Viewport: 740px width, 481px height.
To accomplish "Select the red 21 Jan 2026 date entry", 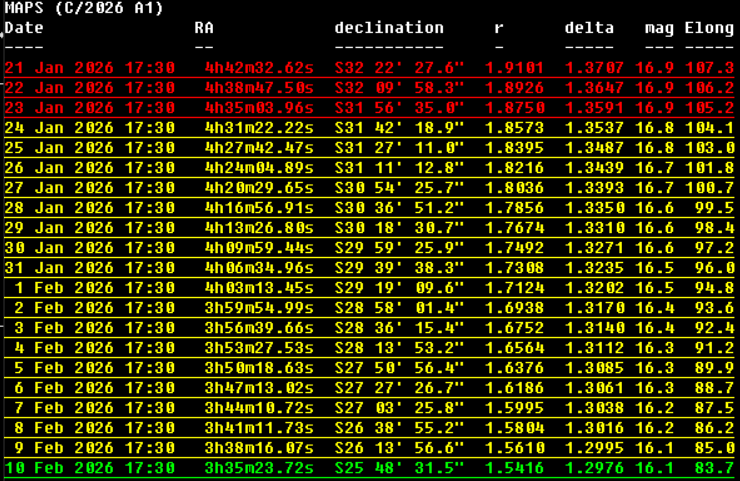I will tap(90, 68).
